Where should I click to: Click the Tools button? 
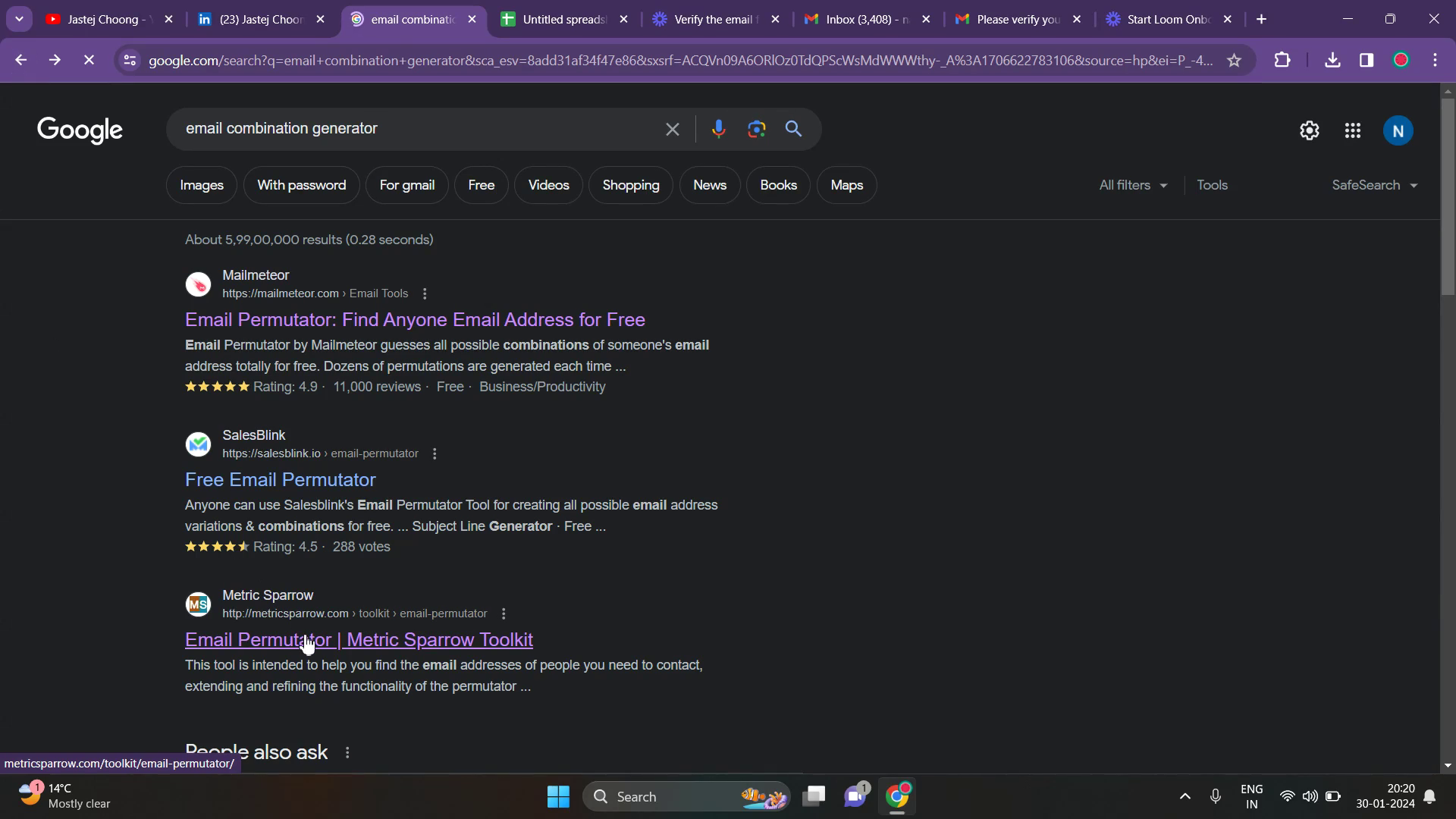(1212, 185)
